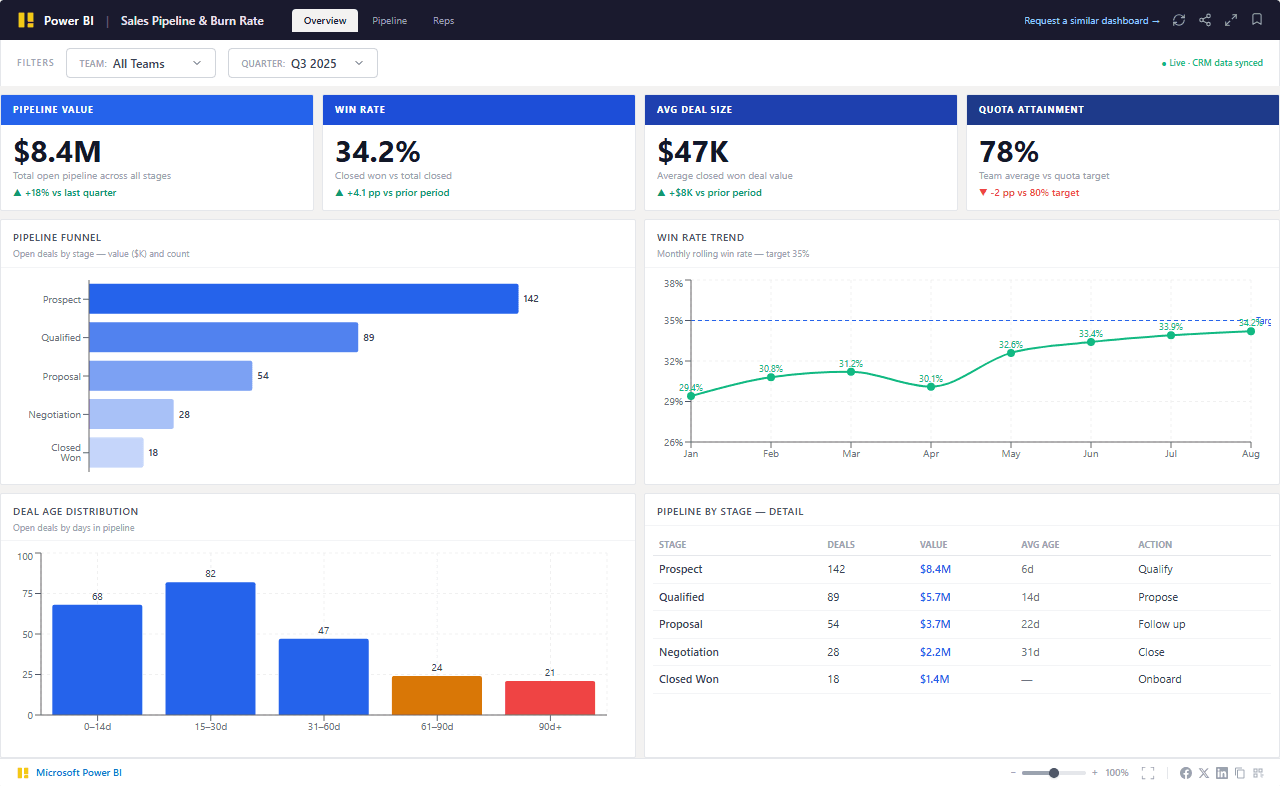Bookmark this dashboard
Screen dimensions: 1280x786
click(1257, 20)
